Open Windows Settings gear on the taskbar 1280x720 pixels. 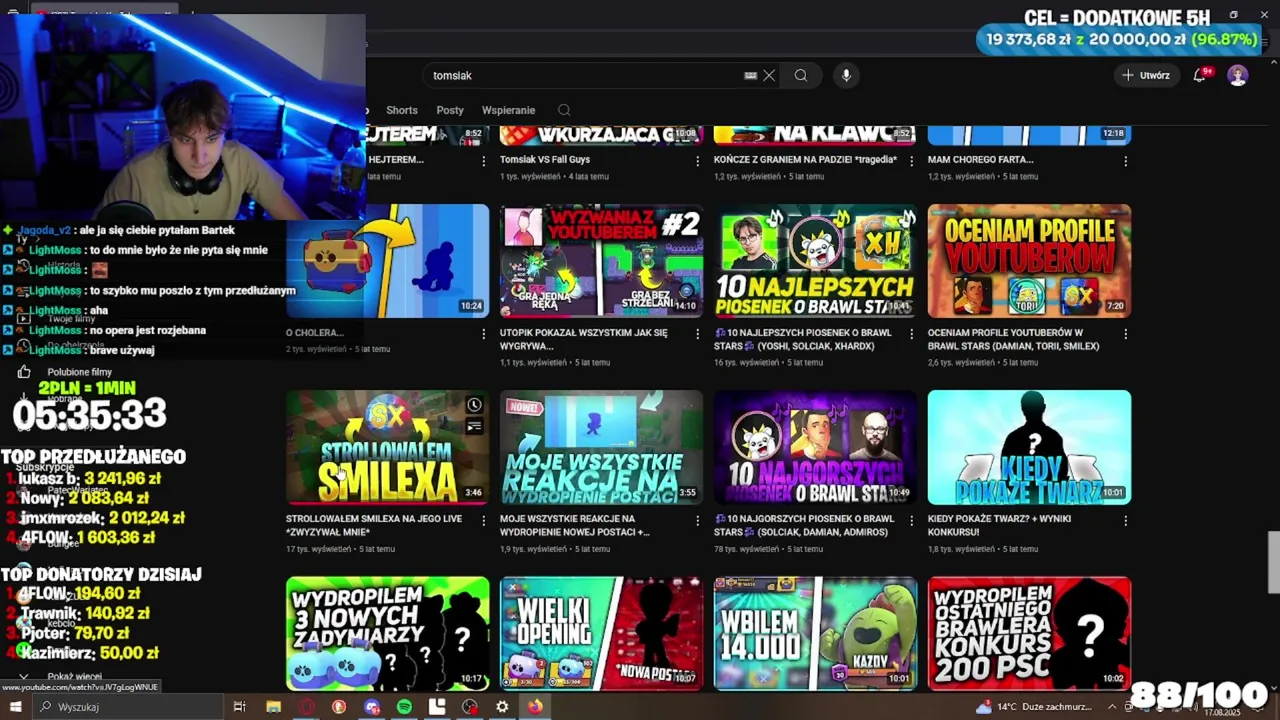pos(502,707)
